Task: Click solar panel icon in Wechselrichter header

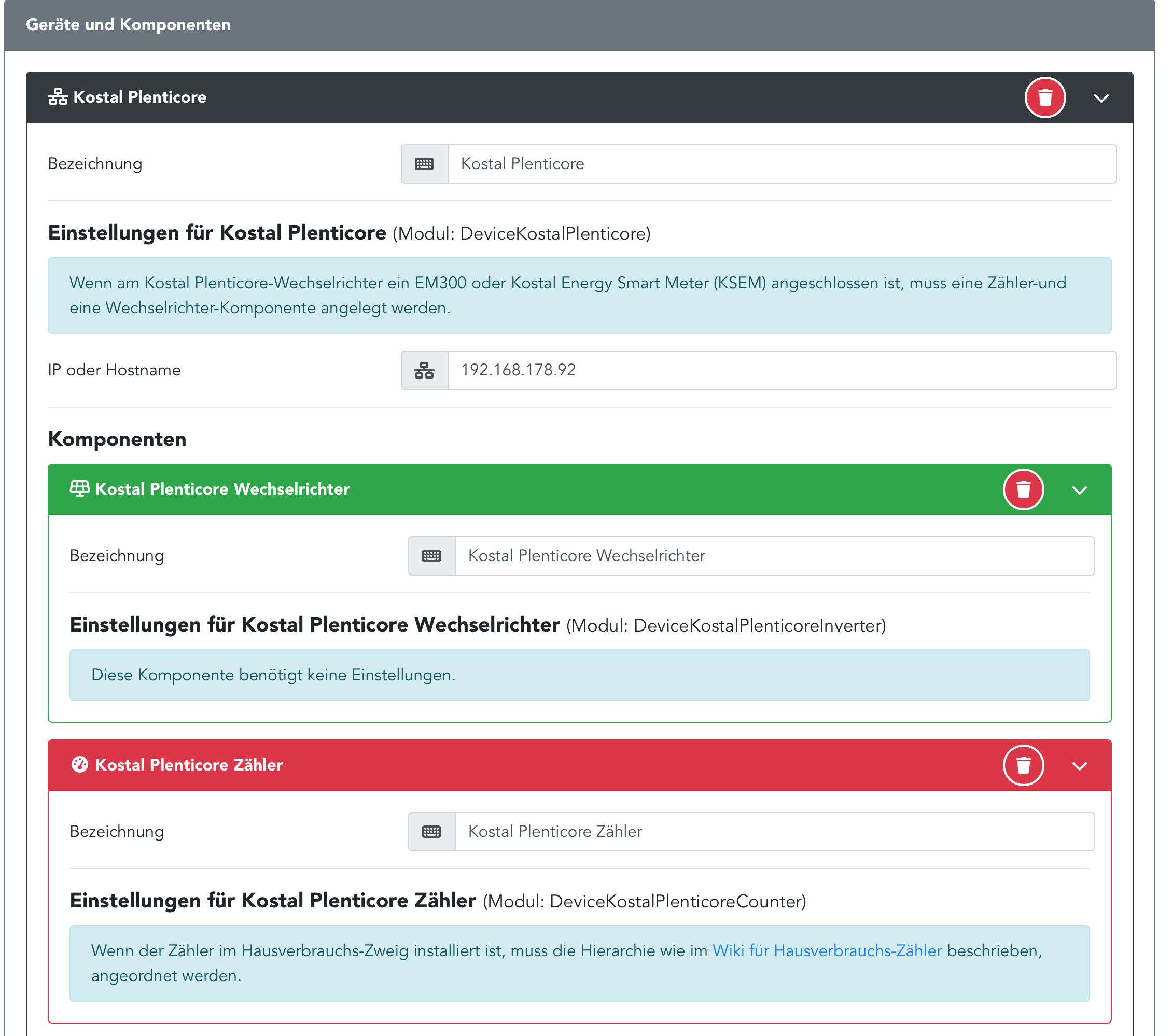Action: pyautogui.click(x=79, y=488)
